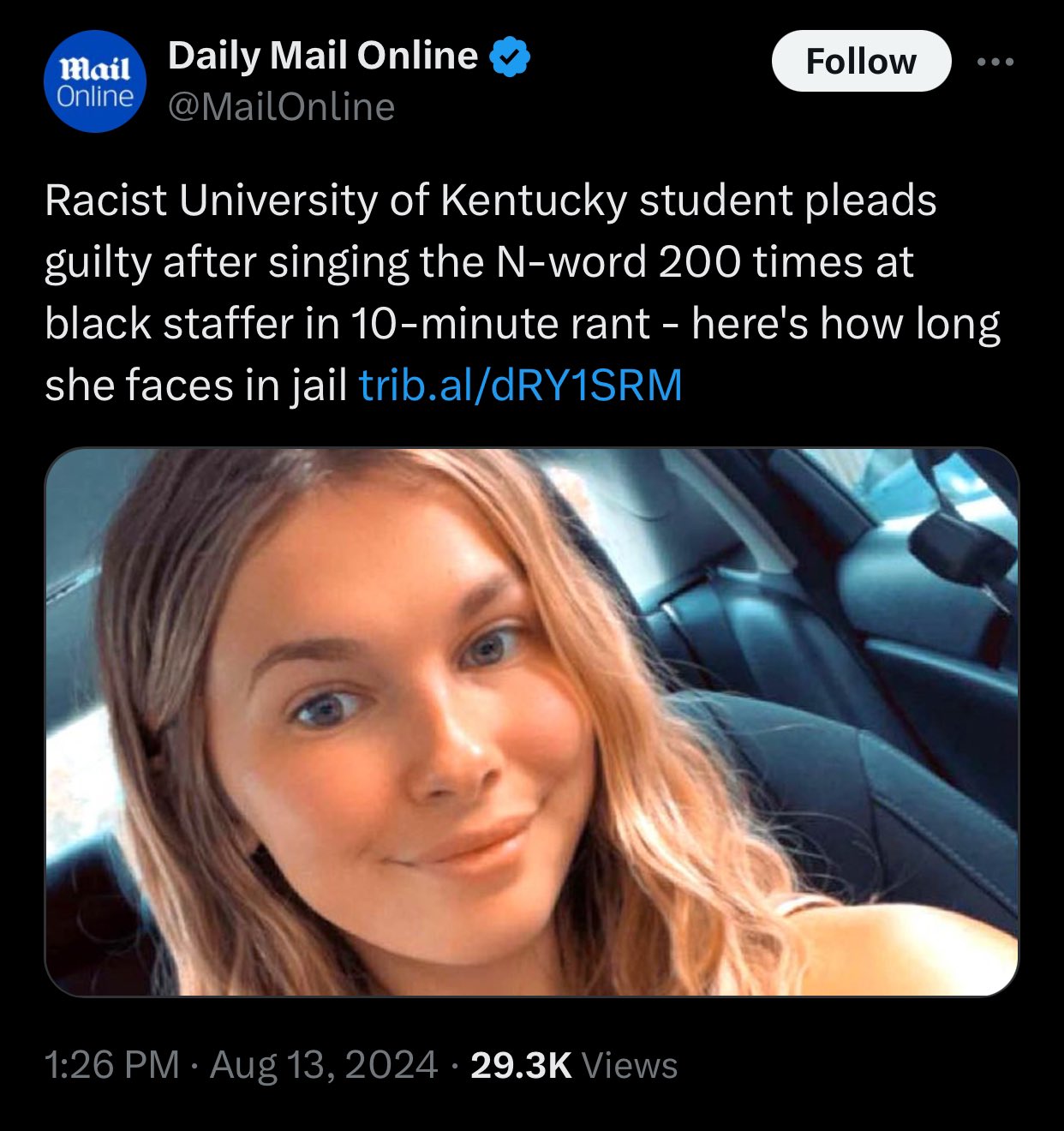The width and height of the screenshot is (1064, 1131).
Task: Open the Mail Online profile avatar
Action: click(x=94, y=82)
